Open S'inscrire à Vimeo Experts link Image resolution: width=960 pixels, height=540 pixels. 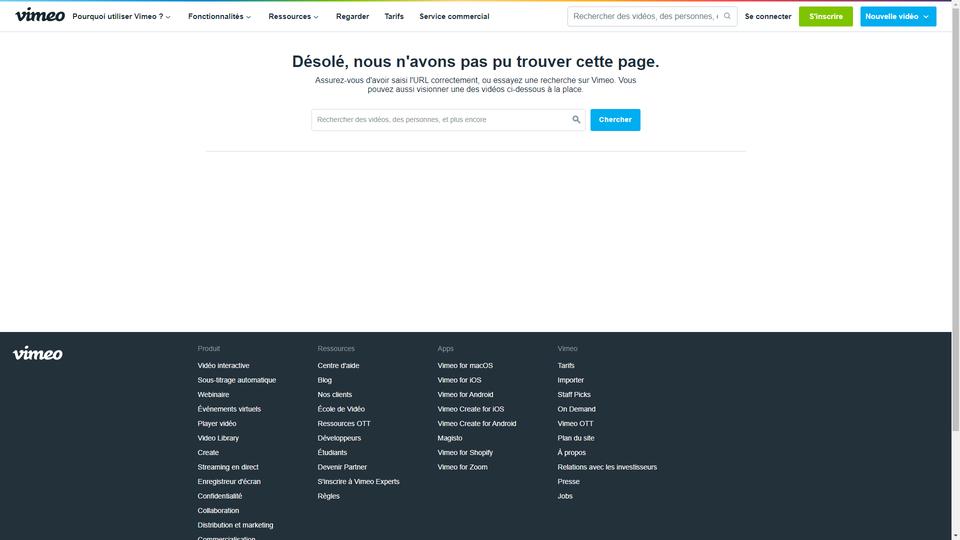(x=358, y=482)
